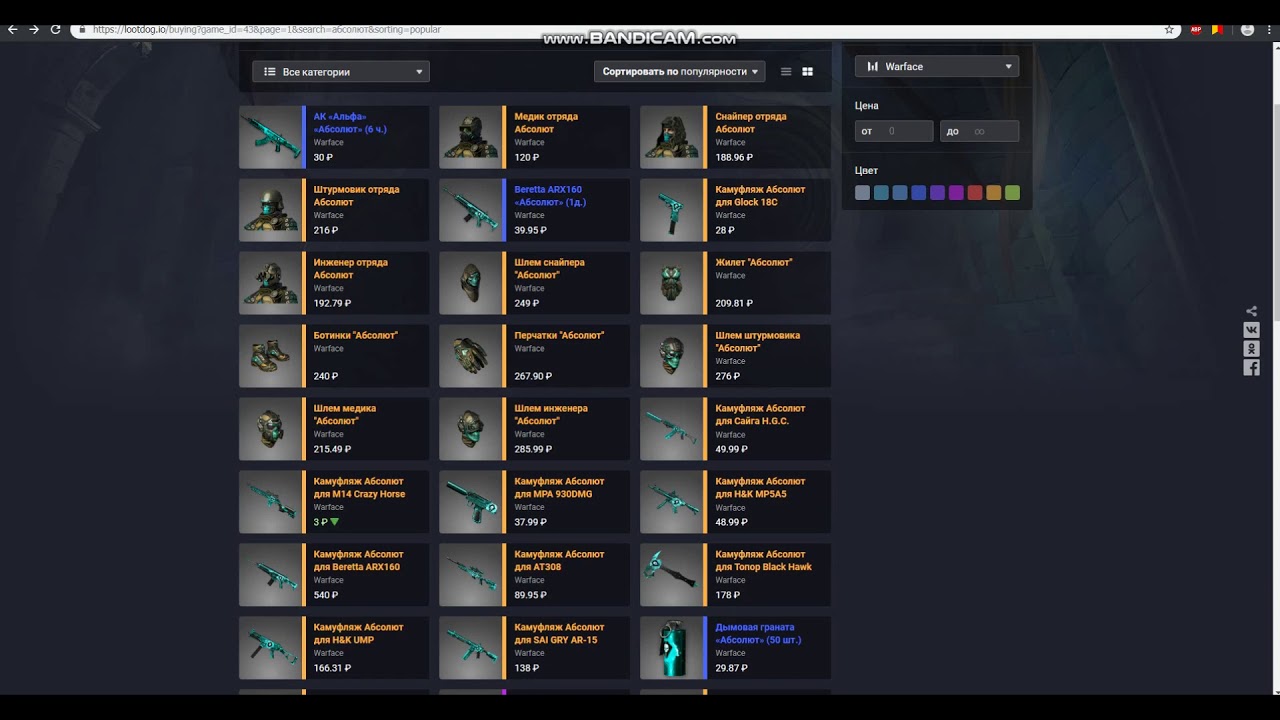1280x720 pixels.
Task: Open Камуфляж Абсолют для Glock 18C
Action: (x=735, y=210)
